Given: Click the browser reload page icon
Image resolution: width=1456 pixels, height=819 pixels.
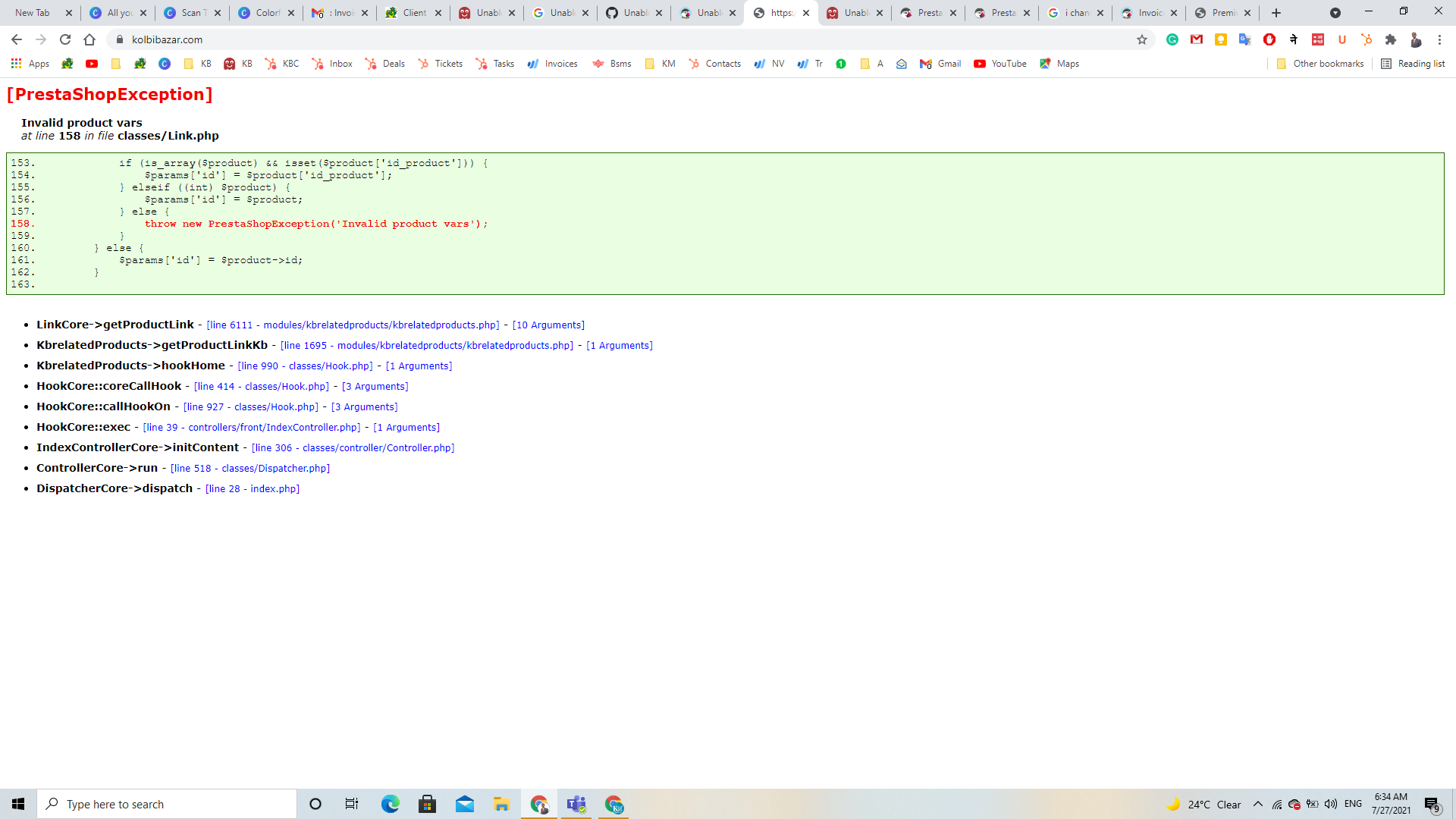Looking at the screenshot, I should [65, 39].
